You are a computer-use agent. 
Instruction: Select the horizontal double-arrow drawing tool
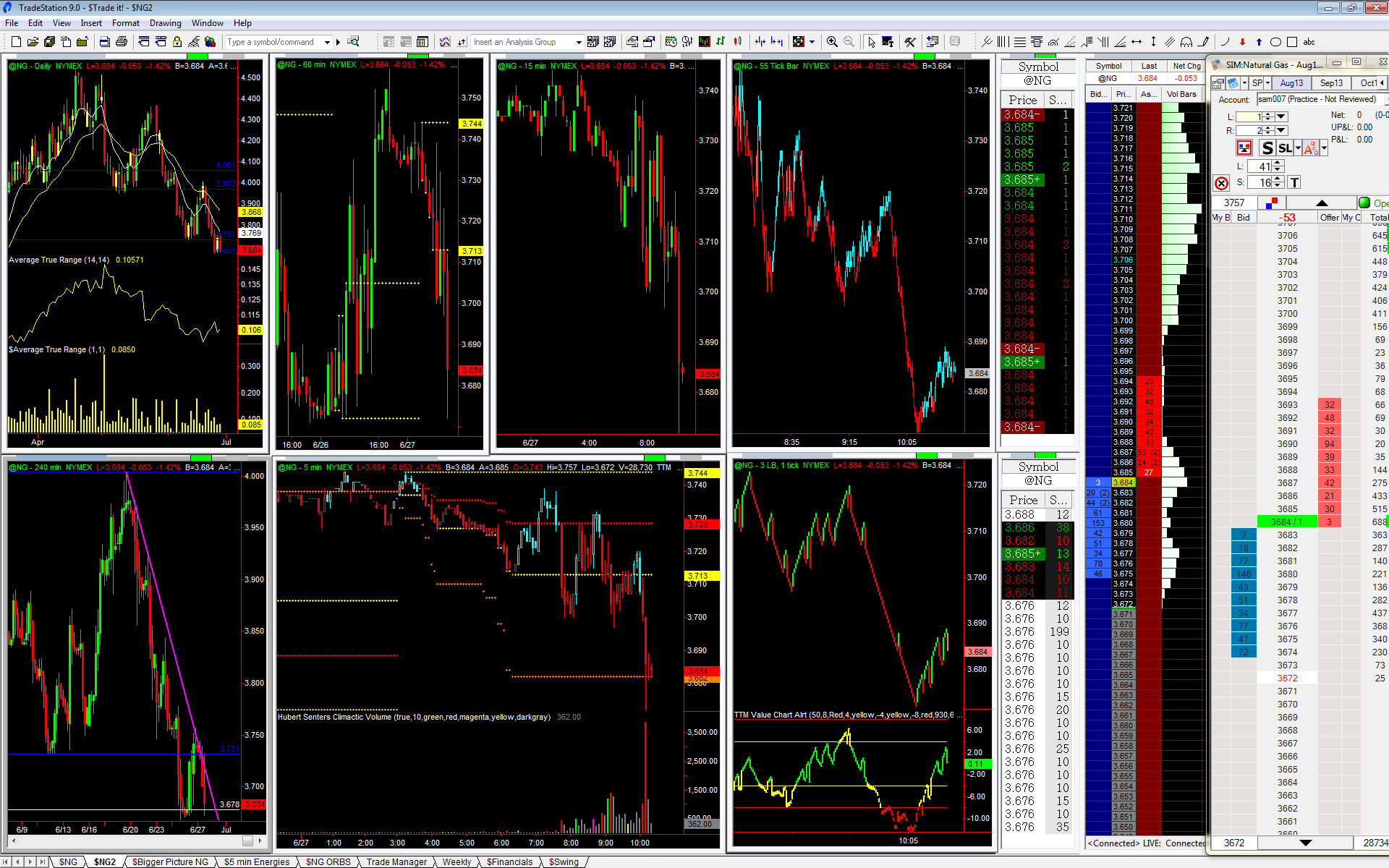(1137, 42)
